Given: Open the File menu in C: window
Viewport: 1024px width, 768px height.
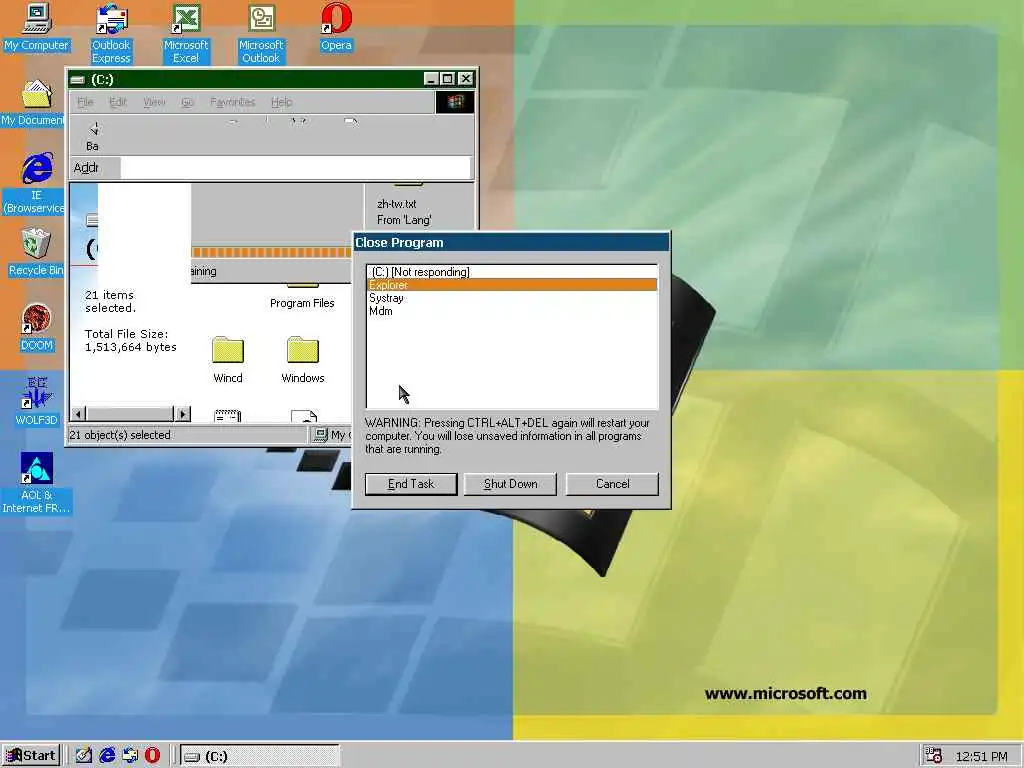Looking at the screenshot, I should coord(85,102).
